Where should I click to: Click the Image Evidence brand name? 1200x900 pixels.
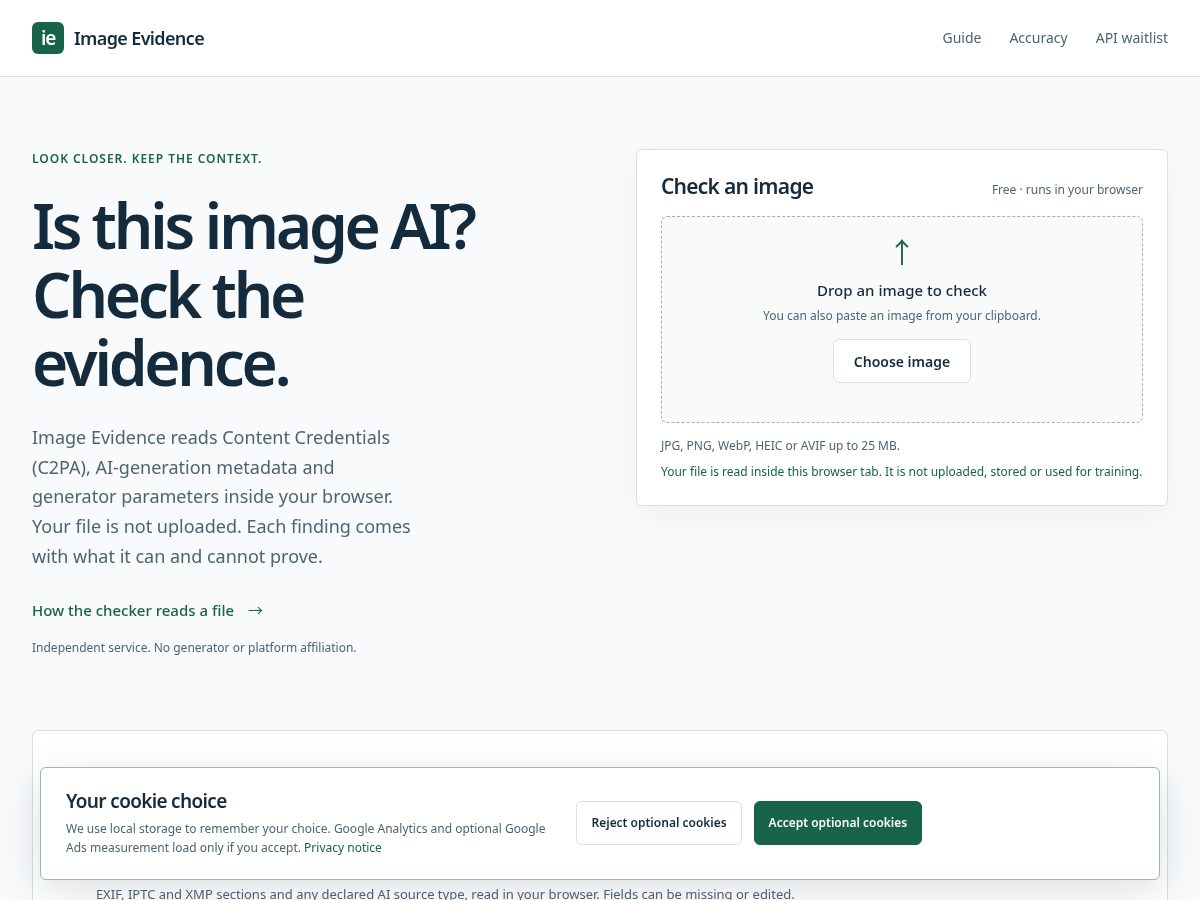[139, 38]
